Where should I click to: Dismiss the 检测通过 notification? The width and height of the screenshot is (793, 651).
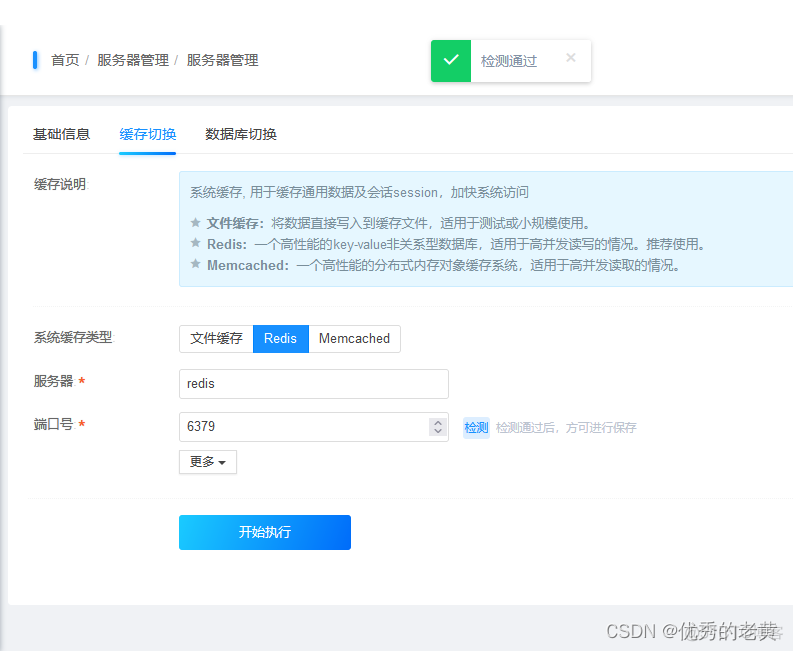[x=571, y=58]
